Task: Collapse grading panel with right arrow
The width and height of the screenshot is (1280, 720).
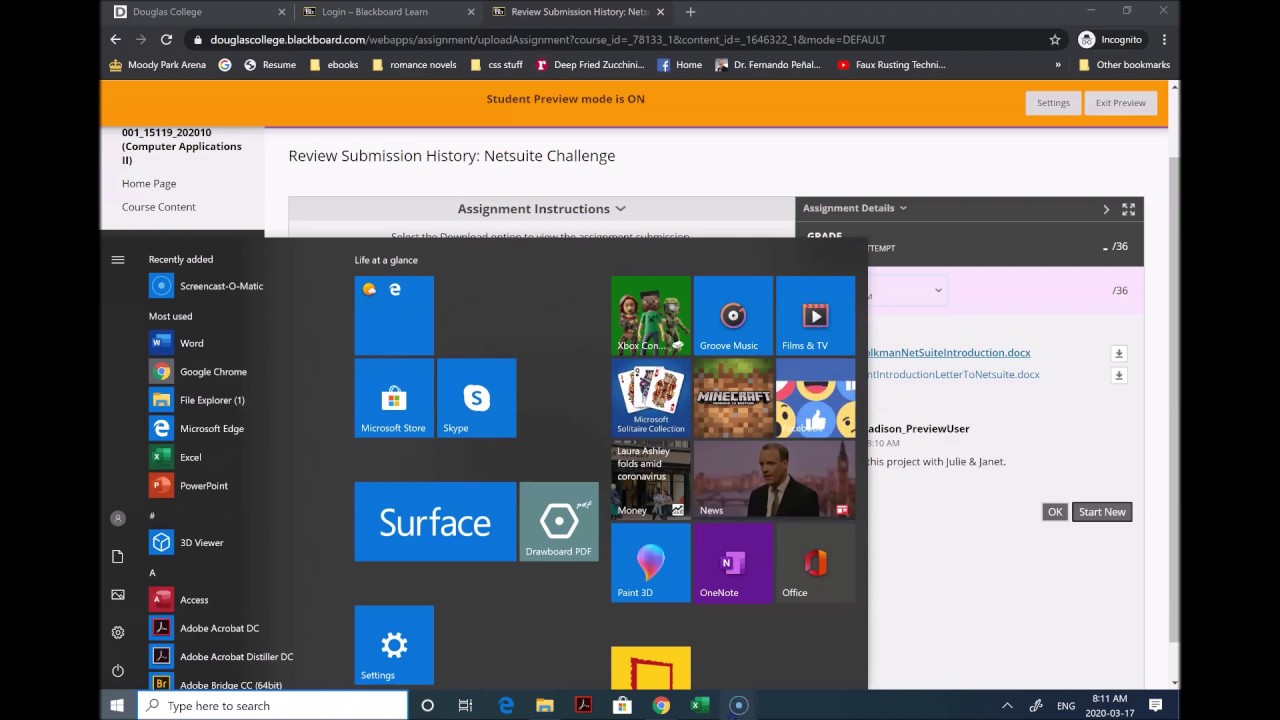Action: click(x=1106, y=209)
